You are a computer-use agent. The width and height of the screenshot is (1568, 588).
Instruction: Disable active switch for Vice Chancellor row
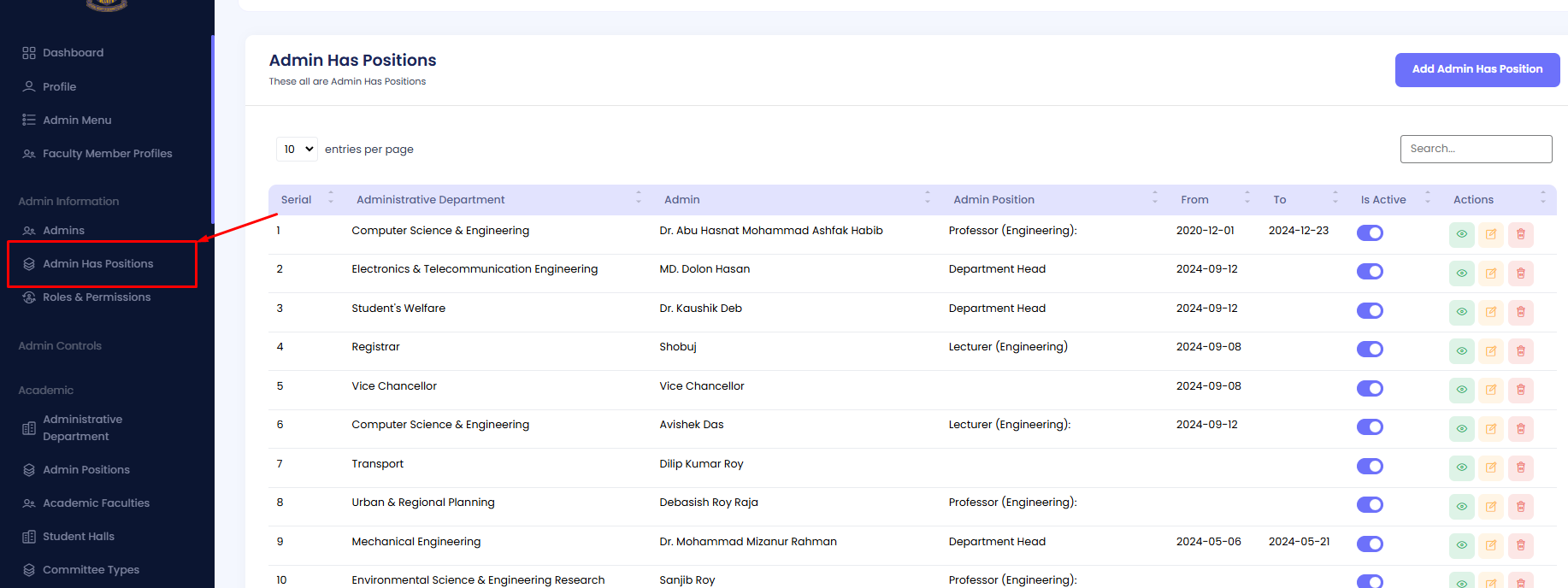(x=1370, y=389)
